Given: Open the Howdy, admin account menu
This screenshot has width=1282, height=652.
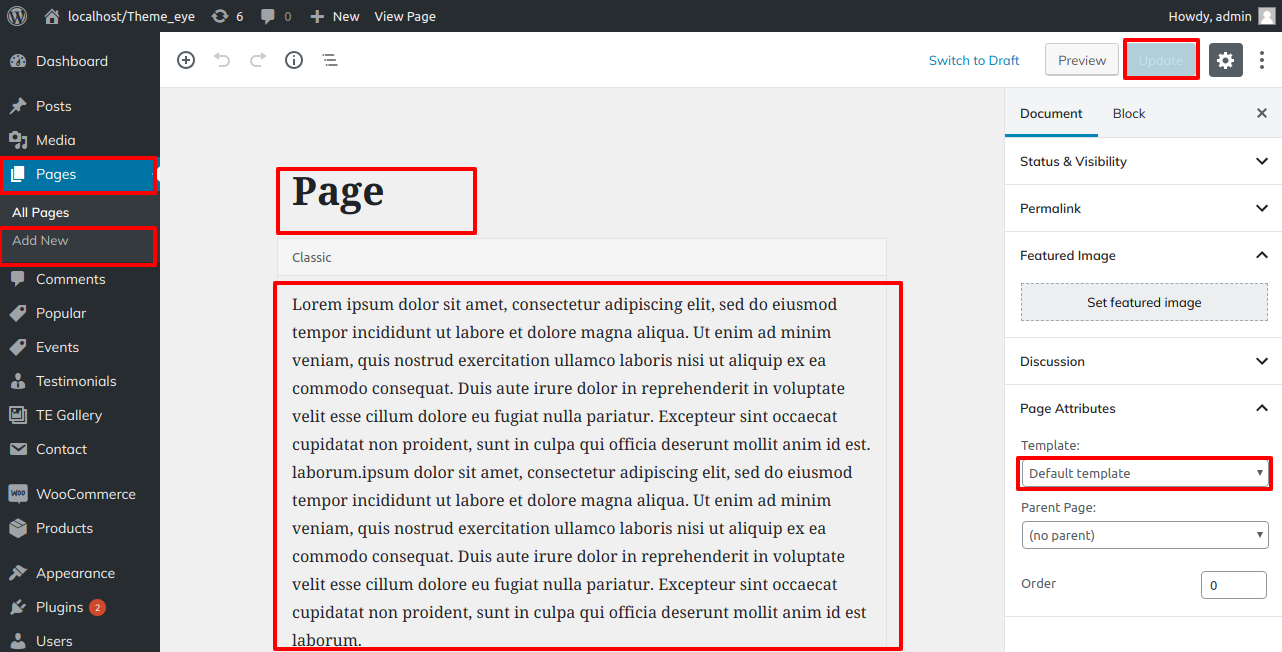Looking at the screenshot, I should coord(1222,16).
